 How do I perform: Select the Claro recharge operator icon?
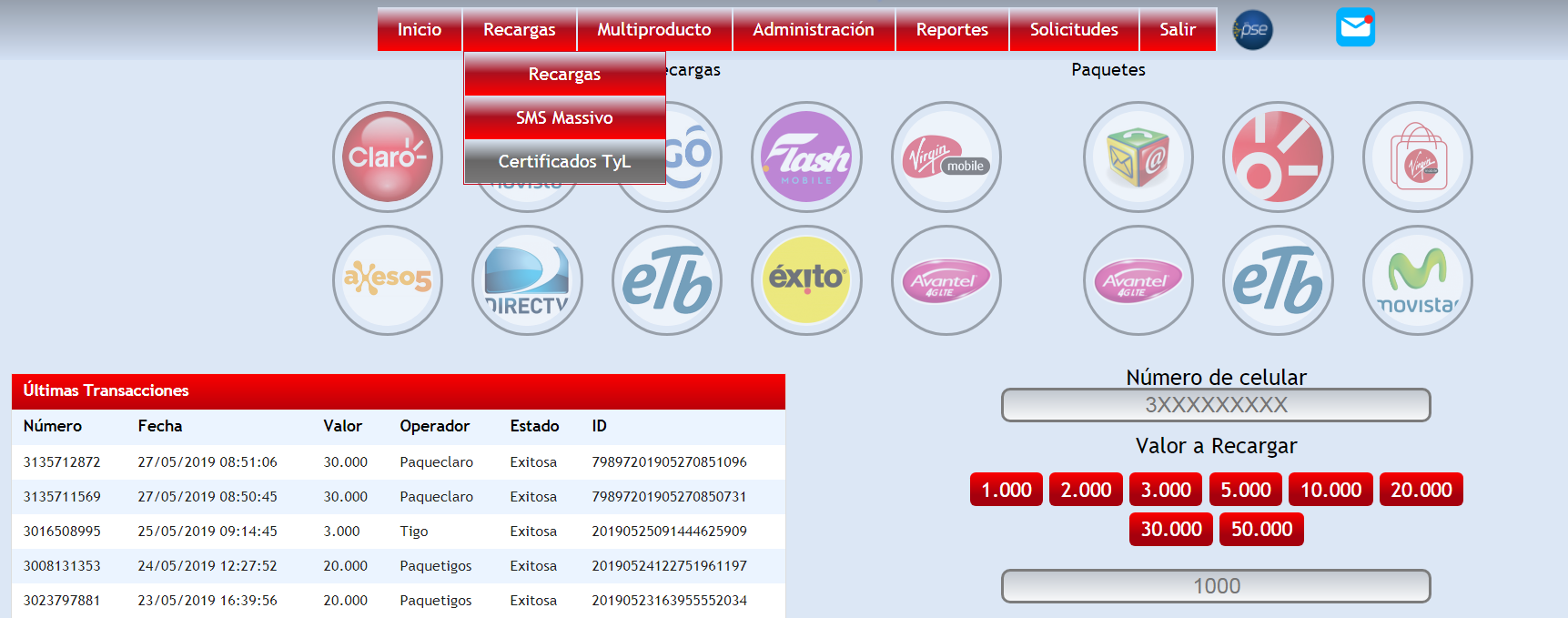point(388,157)
